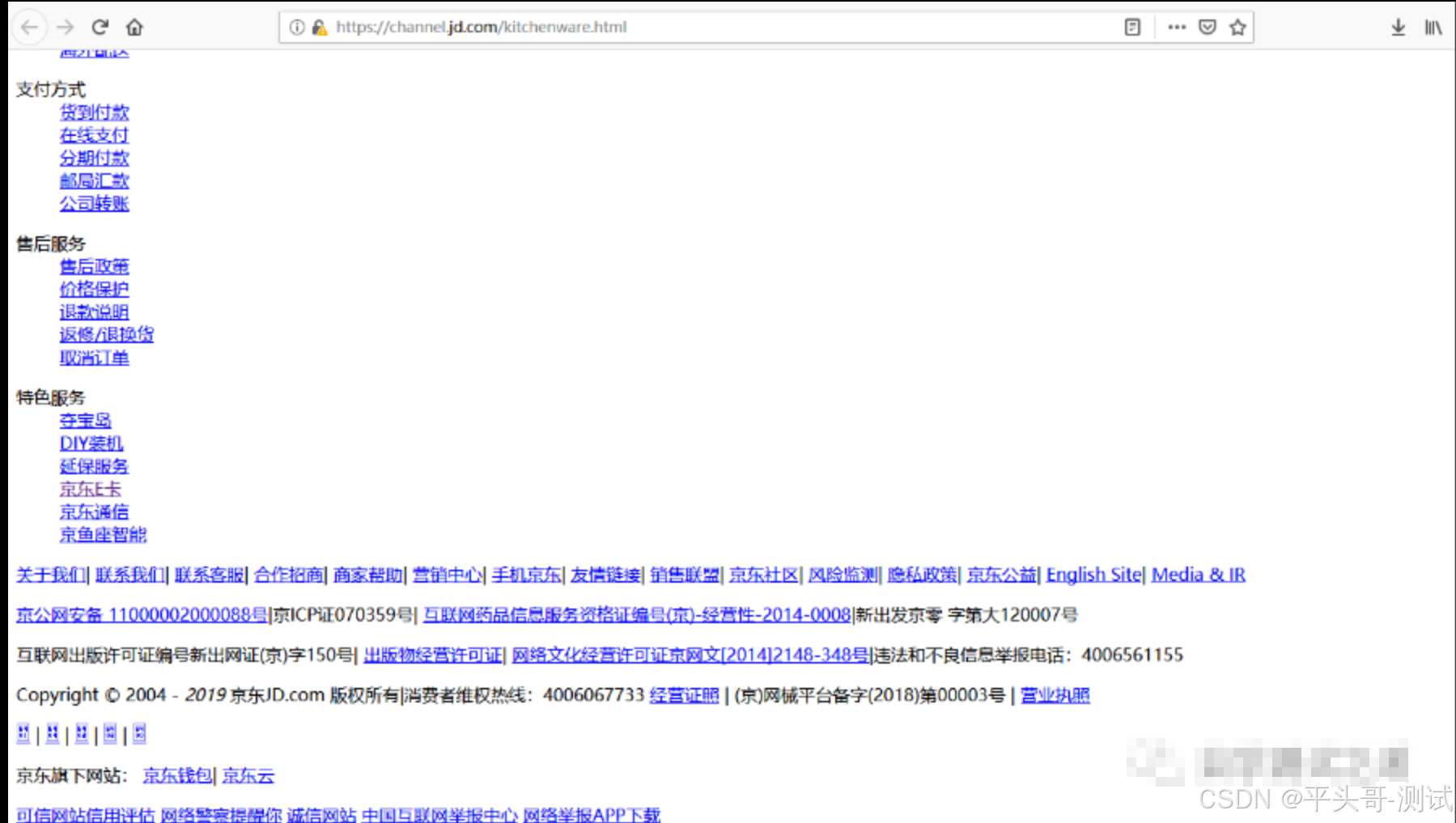Open the 货到付款 link
This screenshot has height=823, width=1456.
coord(94,112)
